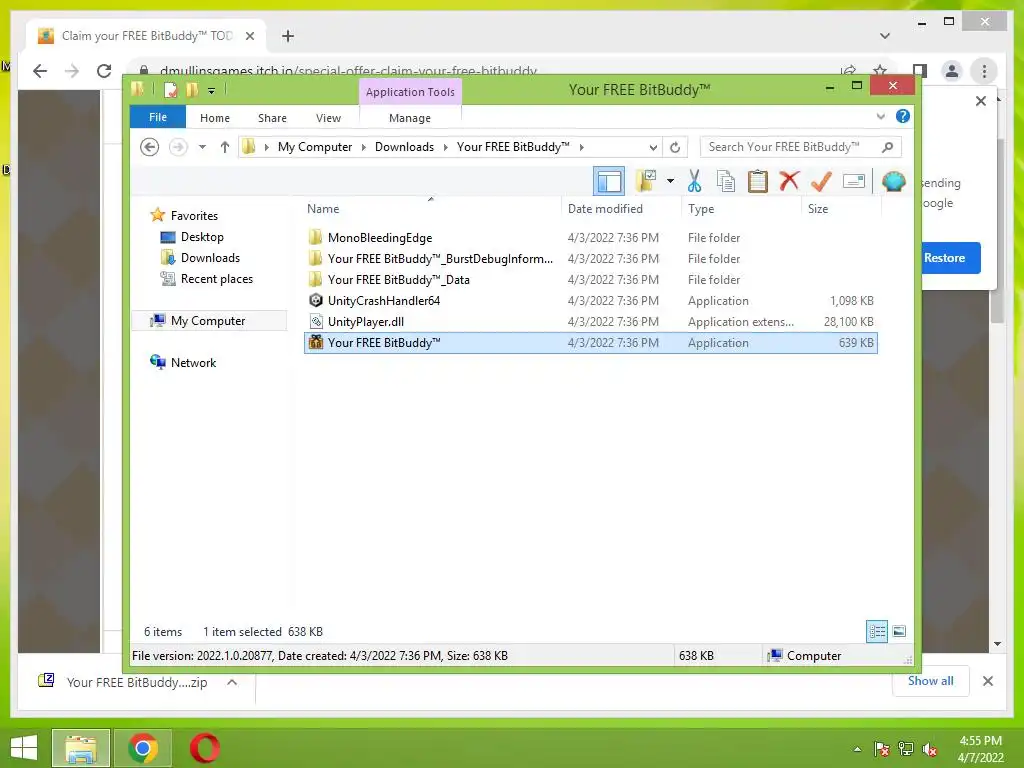The width and height of the screenshot is (1024, 768).
Task: Select Your FREE BitBuddy_Data folder
Action: [590, 280]
